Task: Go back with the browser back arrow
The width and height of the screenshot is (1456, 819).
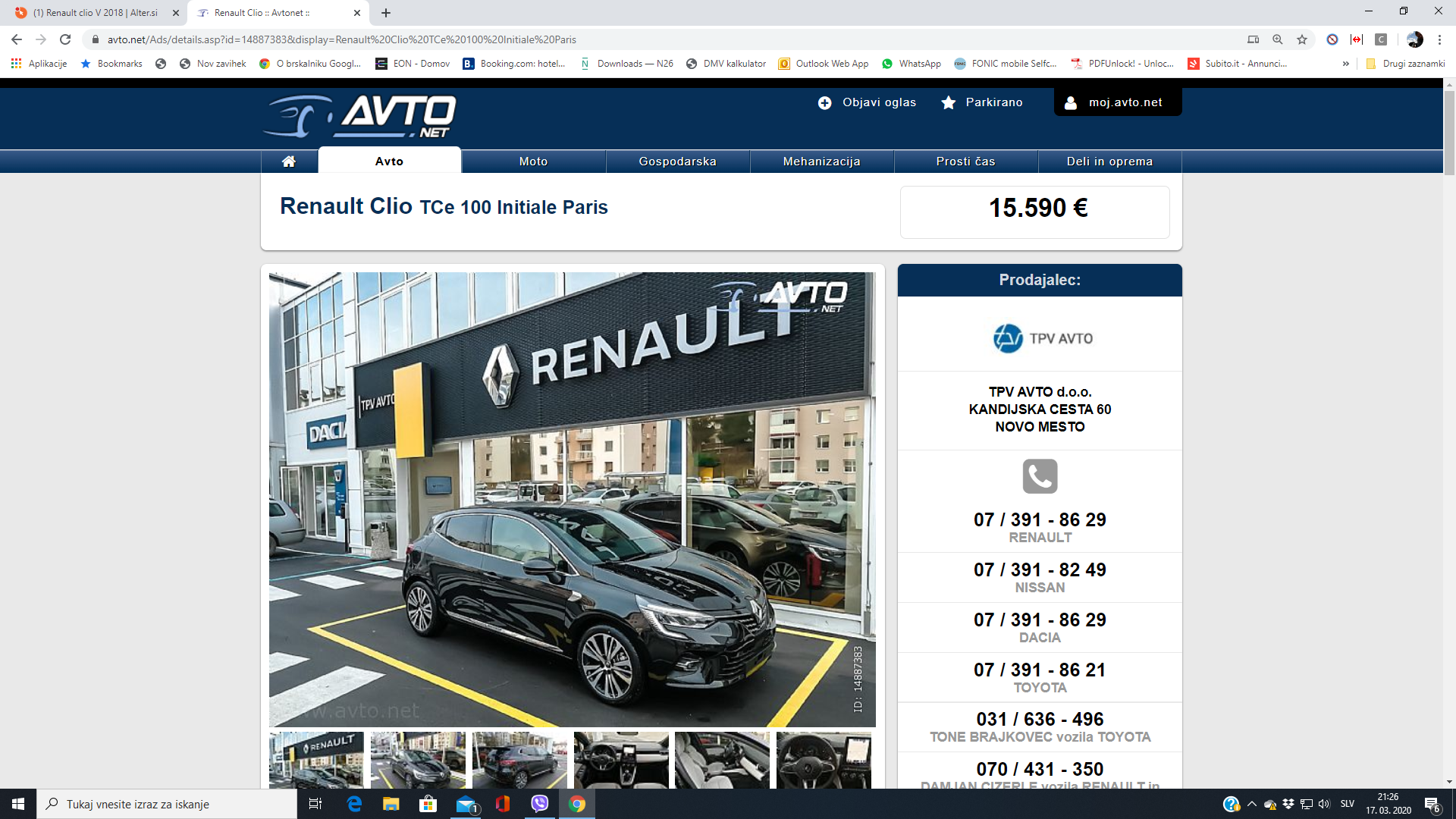Action: [x=17, y=39]
